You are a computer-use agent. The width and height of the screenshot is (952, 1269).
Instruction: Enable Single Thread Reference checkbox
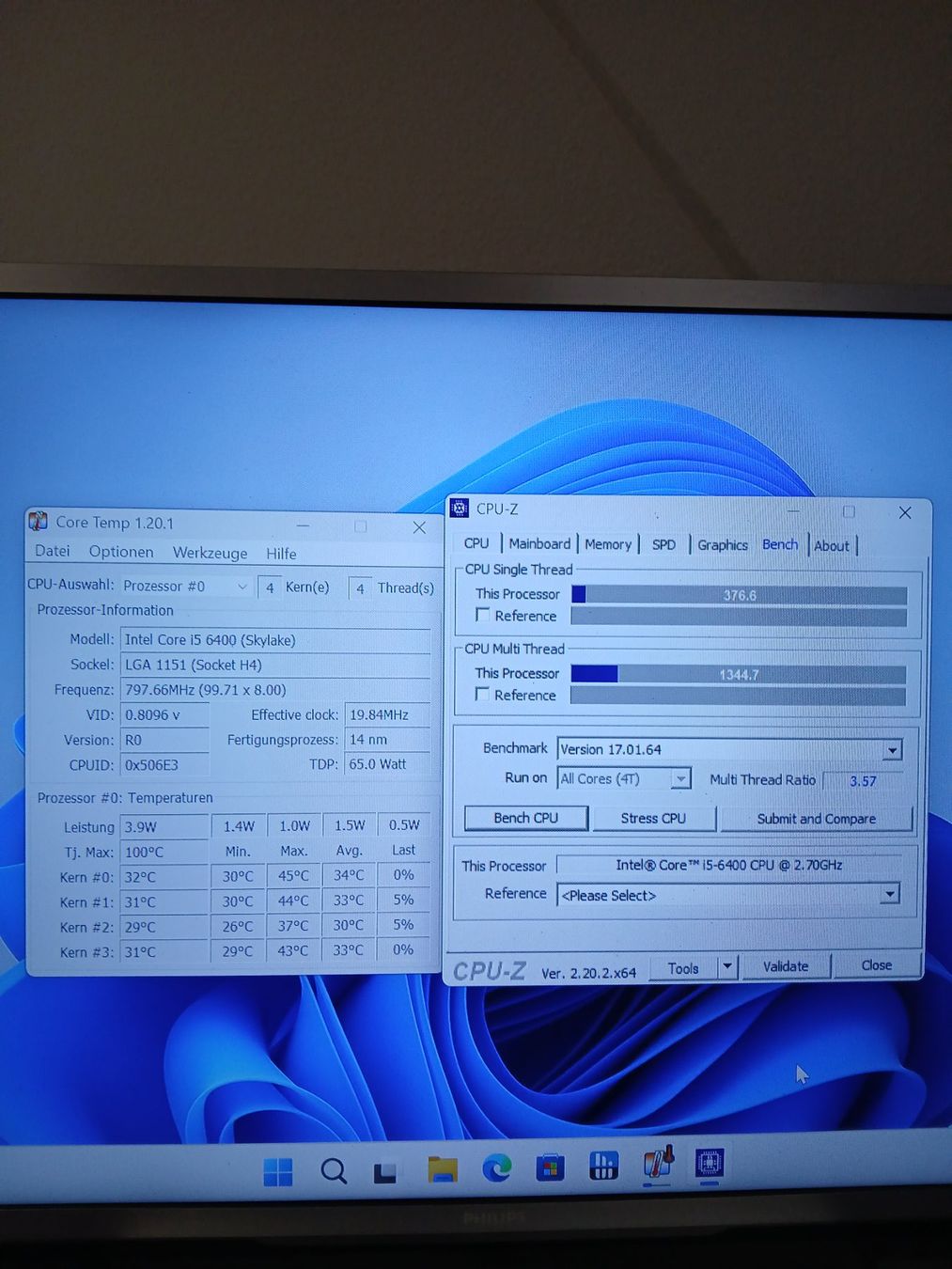coord(483,615)
